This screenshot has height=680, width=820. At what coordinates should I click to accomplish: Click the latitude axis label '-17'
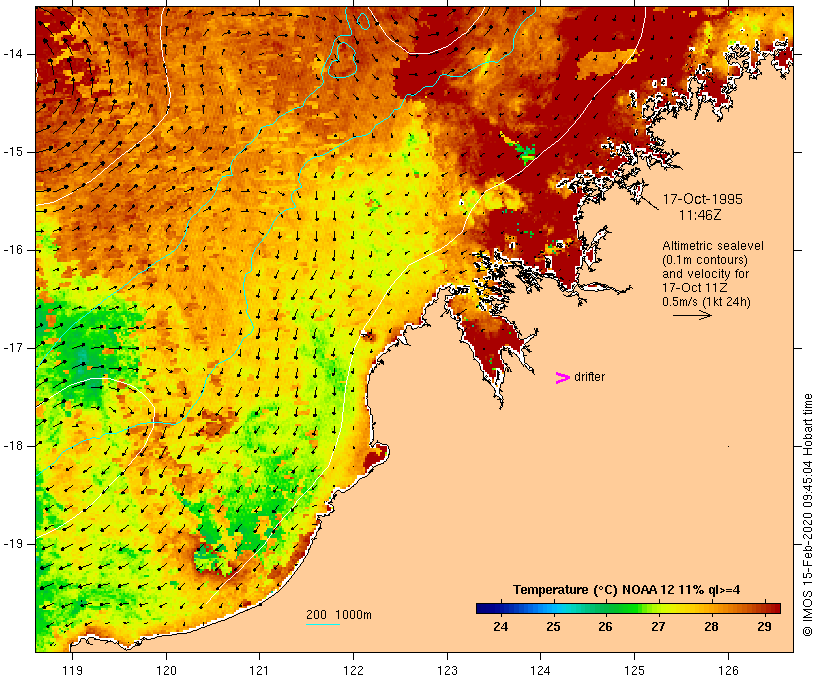tap(13, 348)
